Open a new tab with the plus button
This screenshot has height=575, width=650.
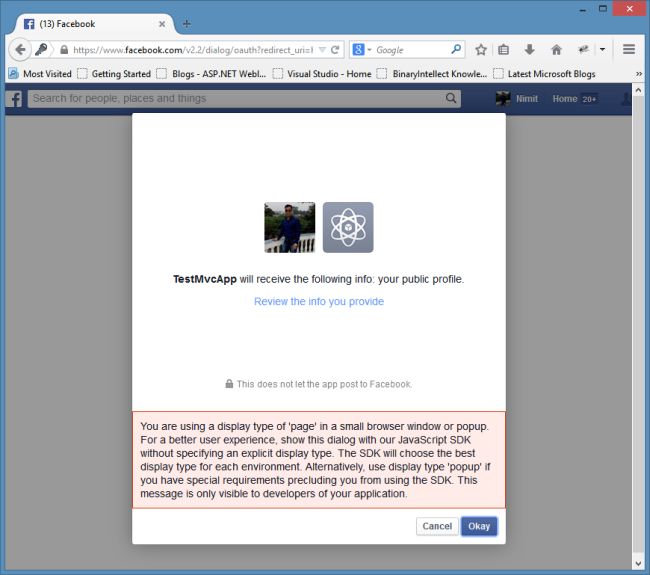pos(187,24)
